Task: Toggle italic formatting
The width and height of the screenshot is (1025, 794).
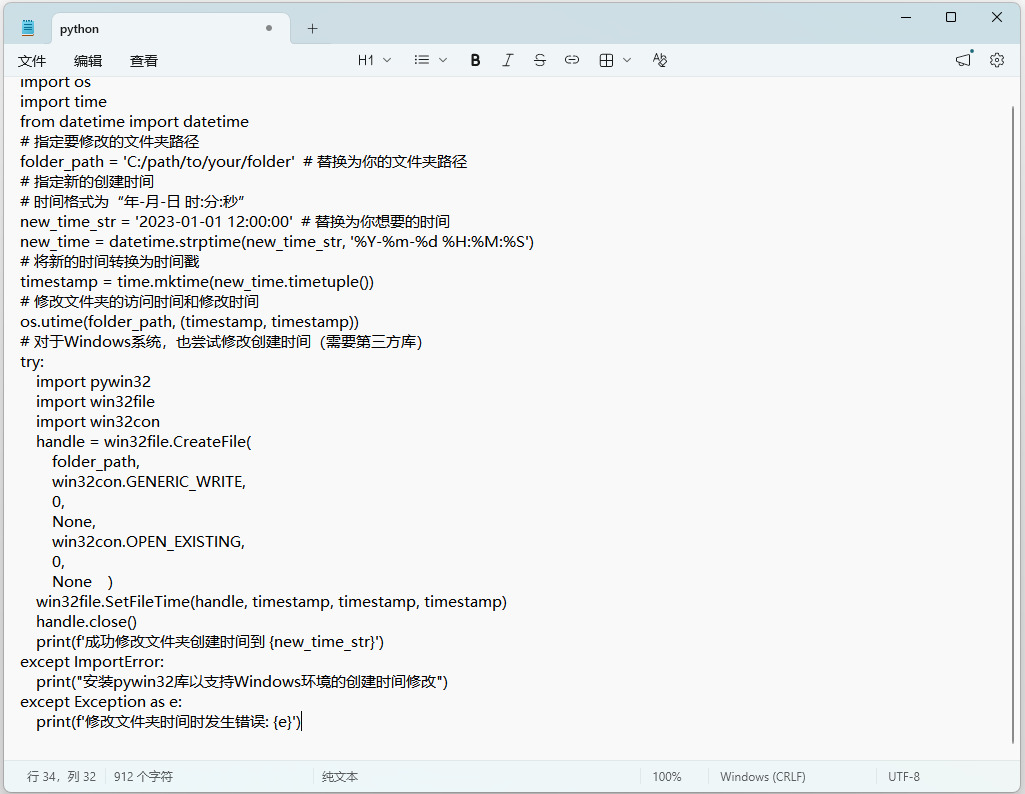Action: tap(507, 60)
